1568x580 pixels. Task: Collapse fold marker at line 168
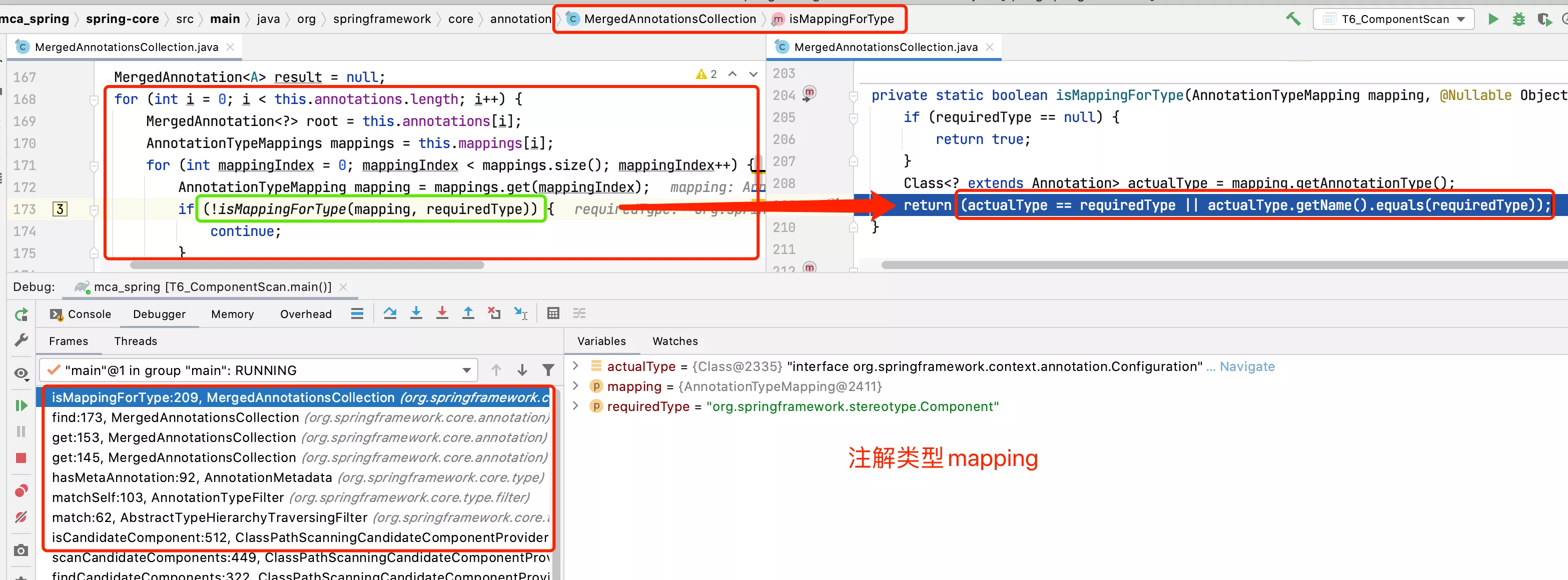coord(94,100)
